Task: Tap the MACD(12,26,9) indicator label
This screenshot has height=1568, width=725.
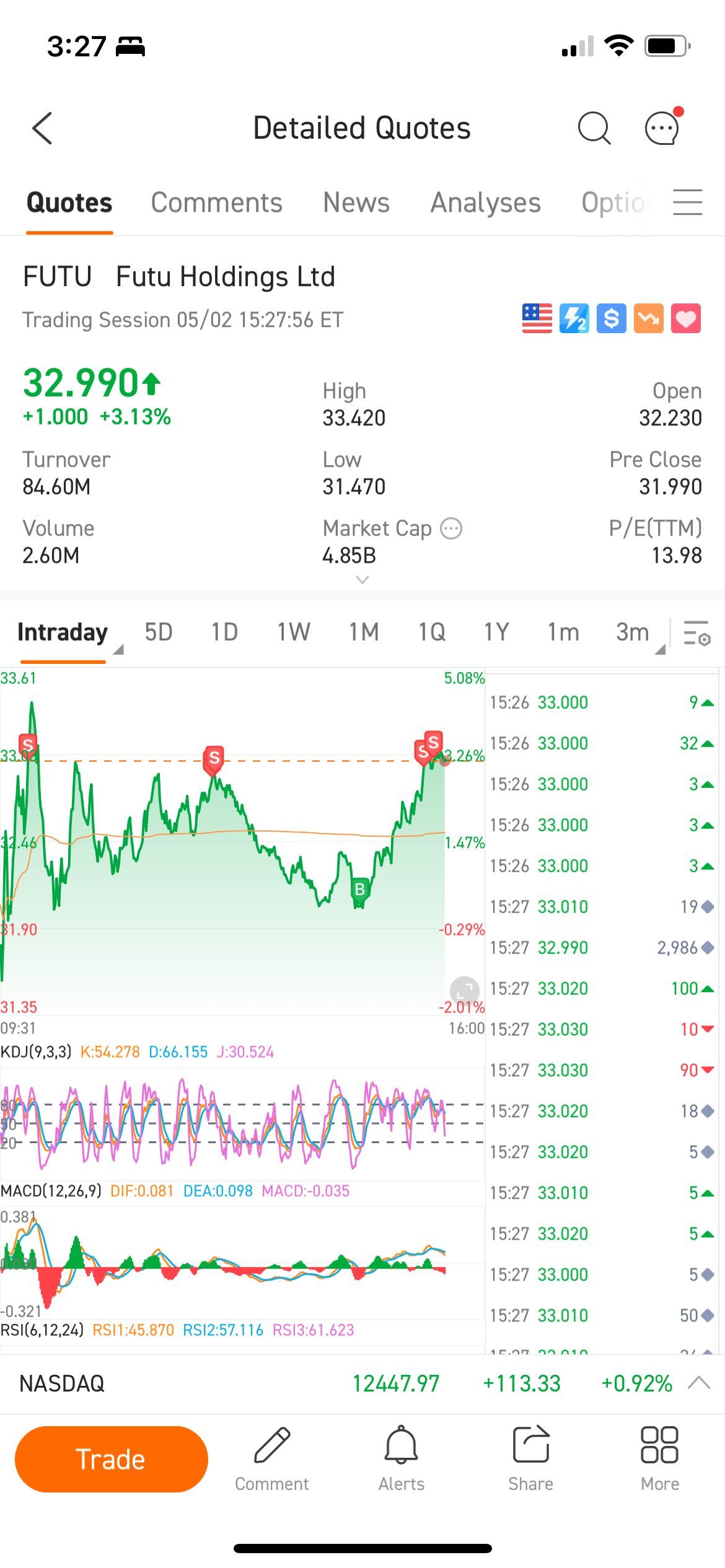Action: click(x=51, y=1191)
